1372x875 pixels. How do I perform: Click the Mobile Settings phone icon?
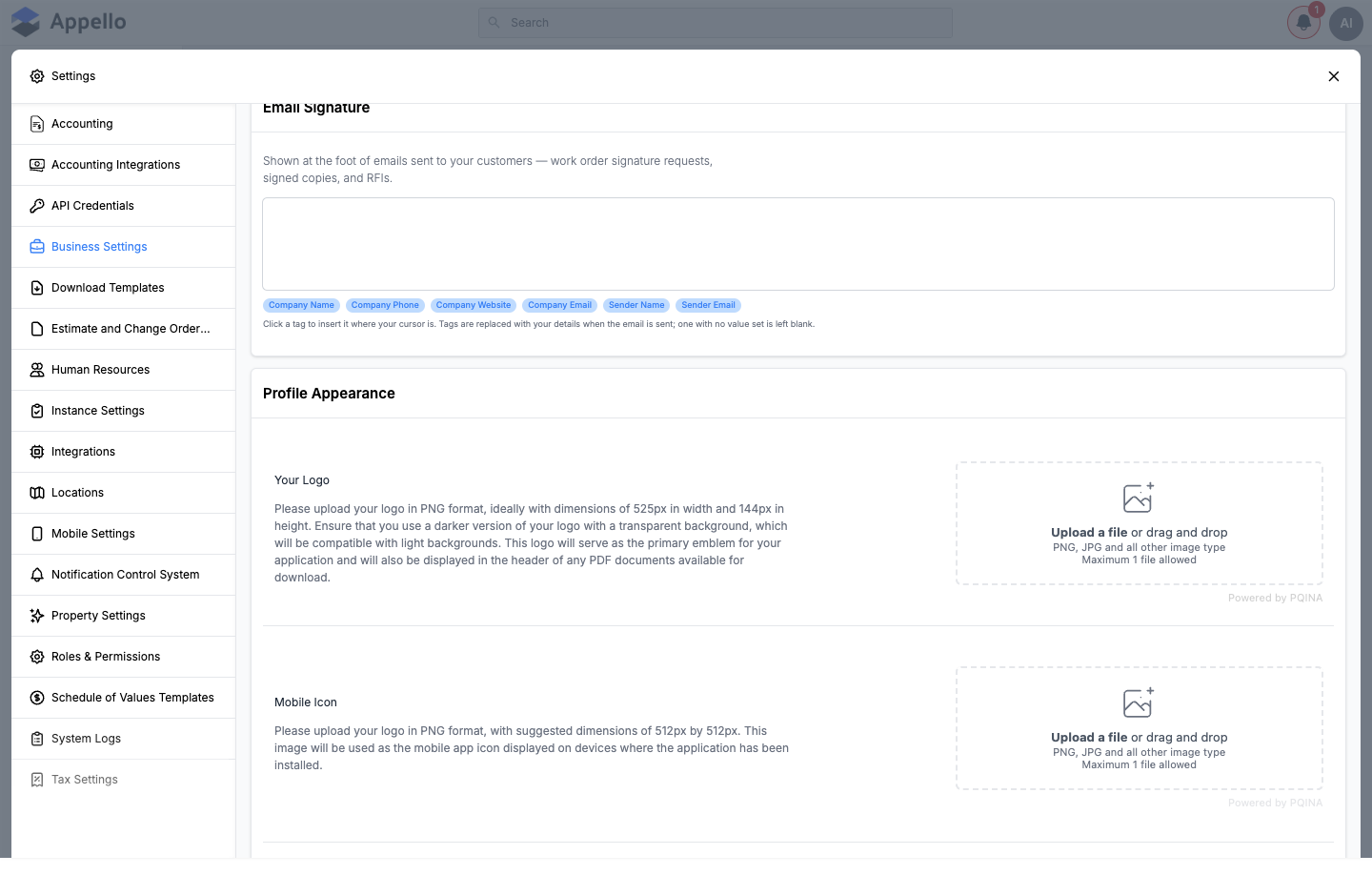tap(37, 534)
